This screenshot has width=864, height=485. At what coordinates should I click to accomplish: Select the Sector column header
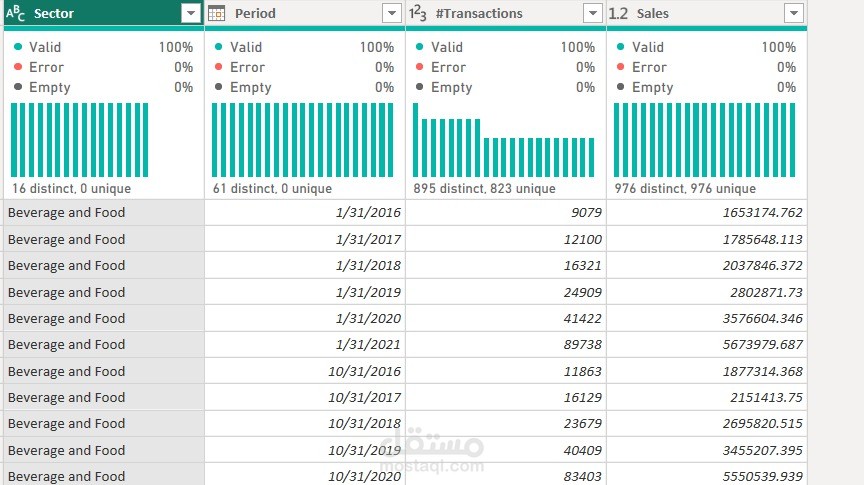tap(100, 14)
